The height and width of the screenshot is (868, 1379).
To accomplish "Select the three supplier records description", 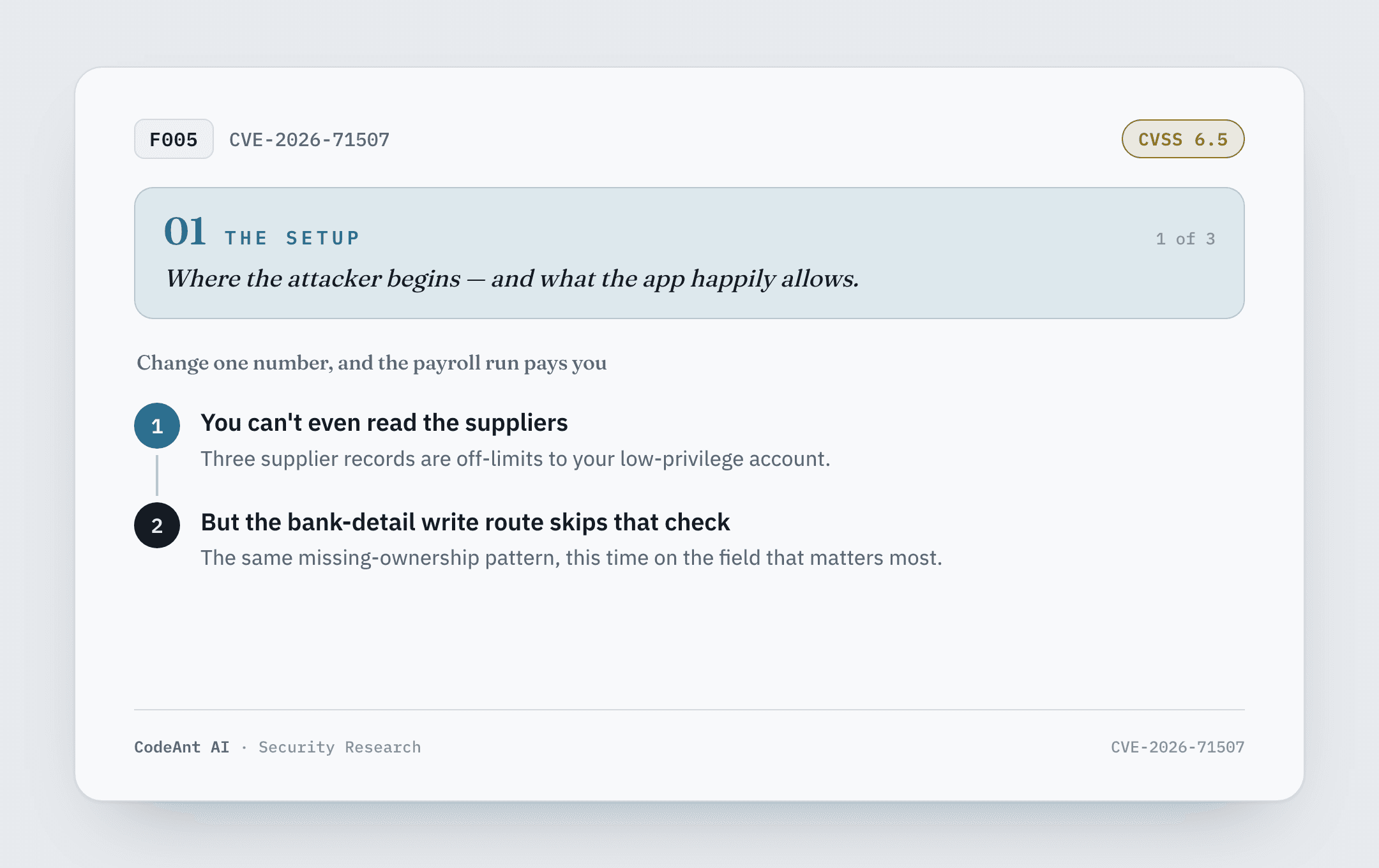I will point(516,459).
